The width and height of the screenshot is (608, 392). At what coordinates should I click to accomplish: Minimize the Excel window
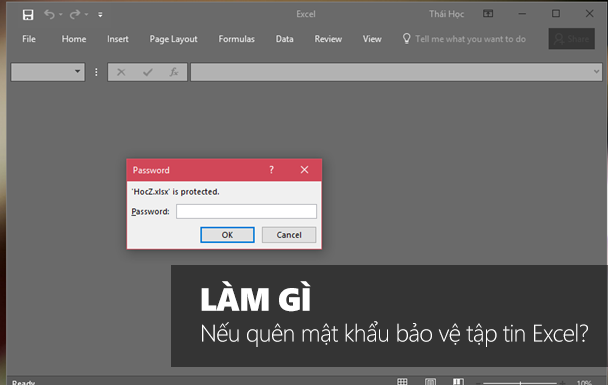(x=522, y=14)
